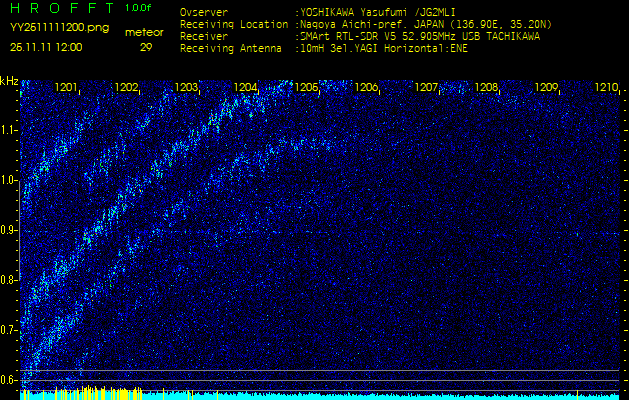629x400 pixels.
Task: Click the yellow meteor label
Action: click(144, 32)
